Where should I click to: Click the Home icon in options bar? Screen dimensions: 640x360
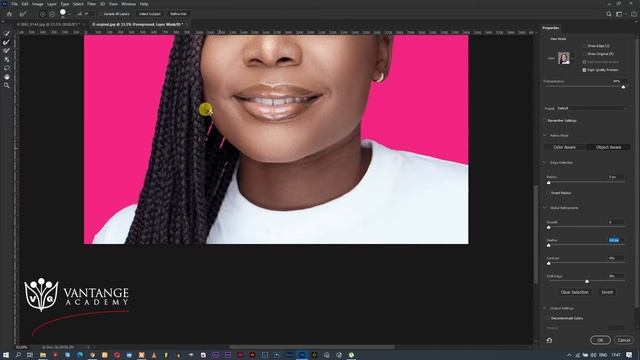(x=9, y=14)
